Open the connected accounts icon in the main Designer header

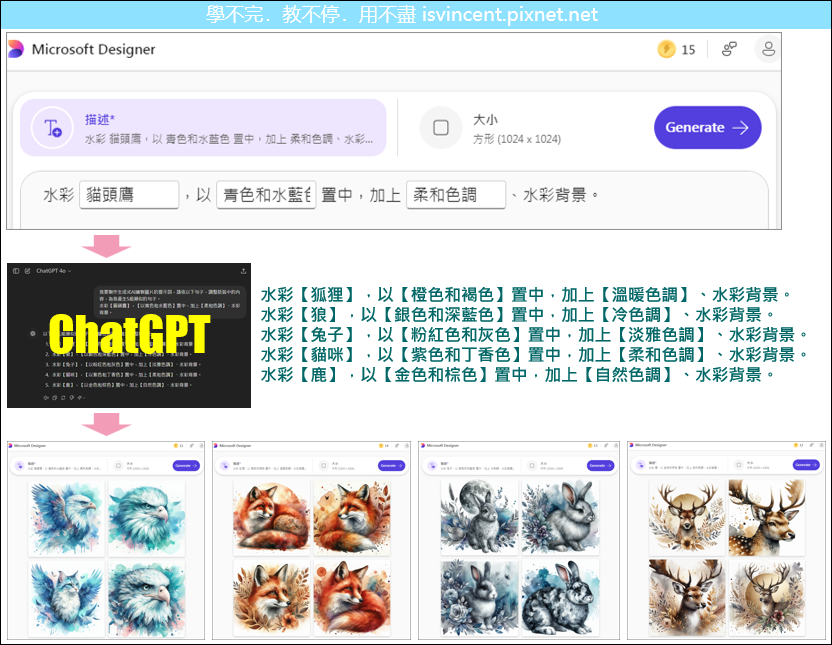(x=730, y=49)
